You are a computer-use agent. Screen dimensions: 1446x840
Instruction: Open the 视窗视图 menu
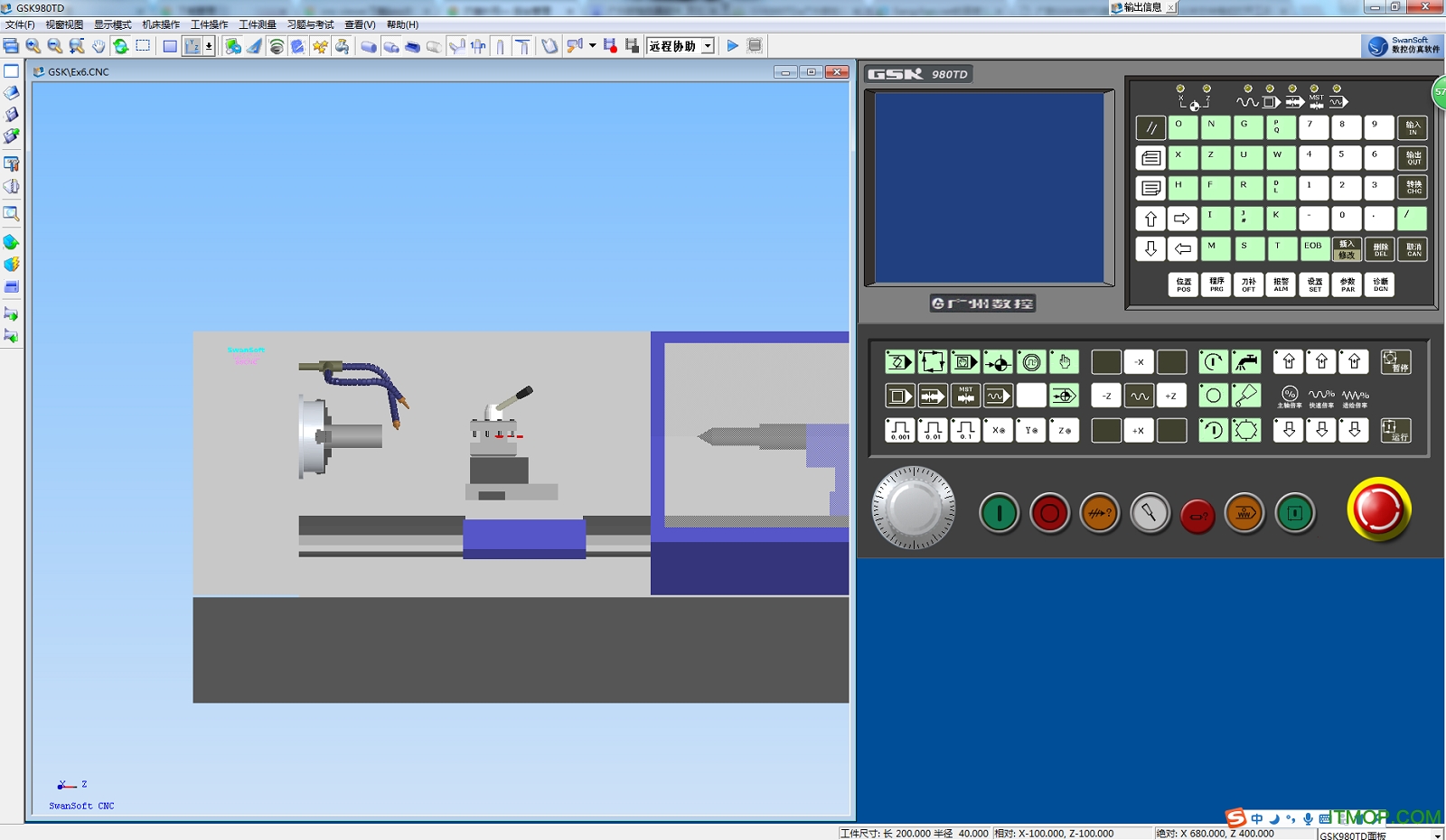pos(64,24)
